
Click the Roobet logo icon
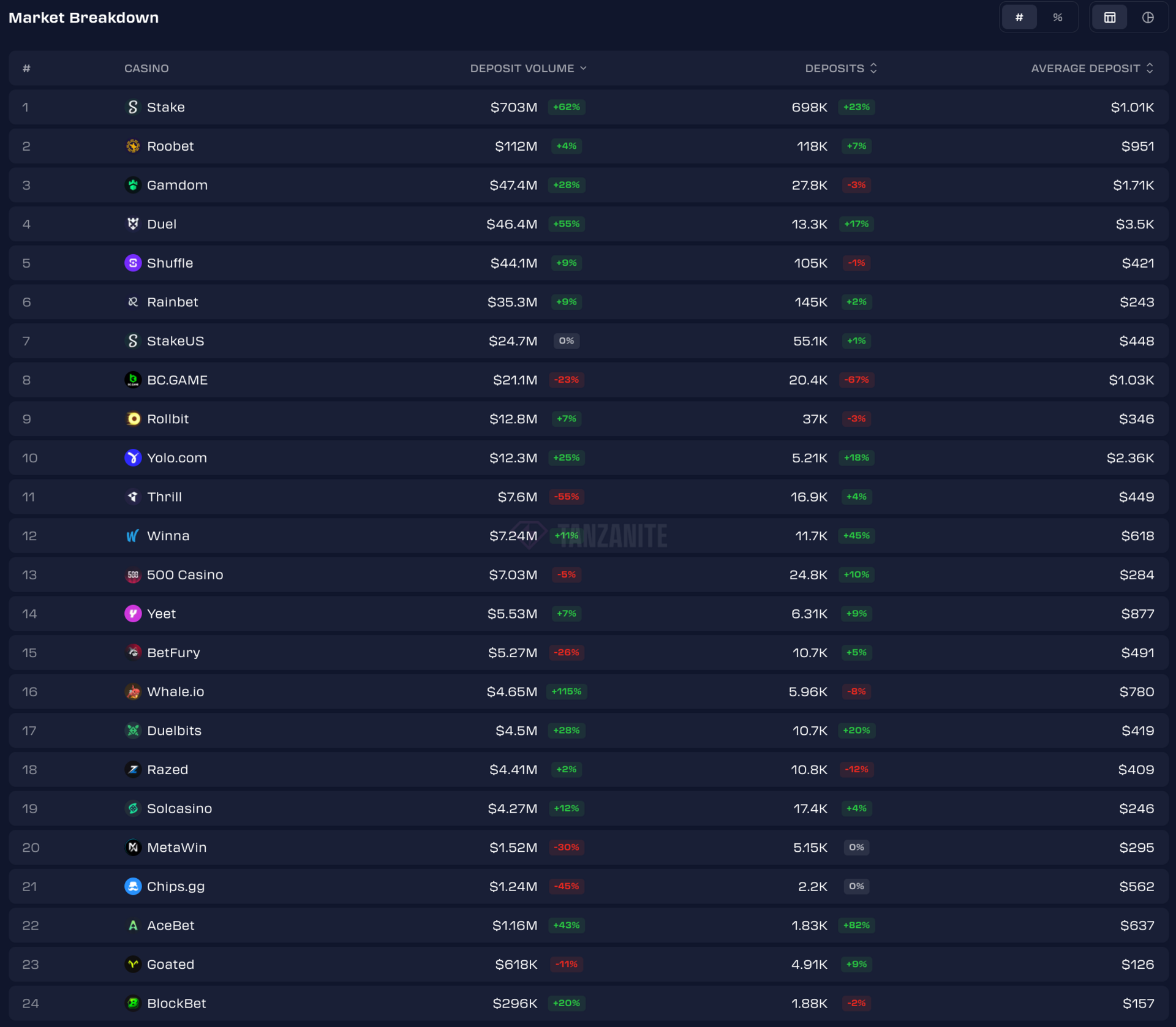[132, 146]
